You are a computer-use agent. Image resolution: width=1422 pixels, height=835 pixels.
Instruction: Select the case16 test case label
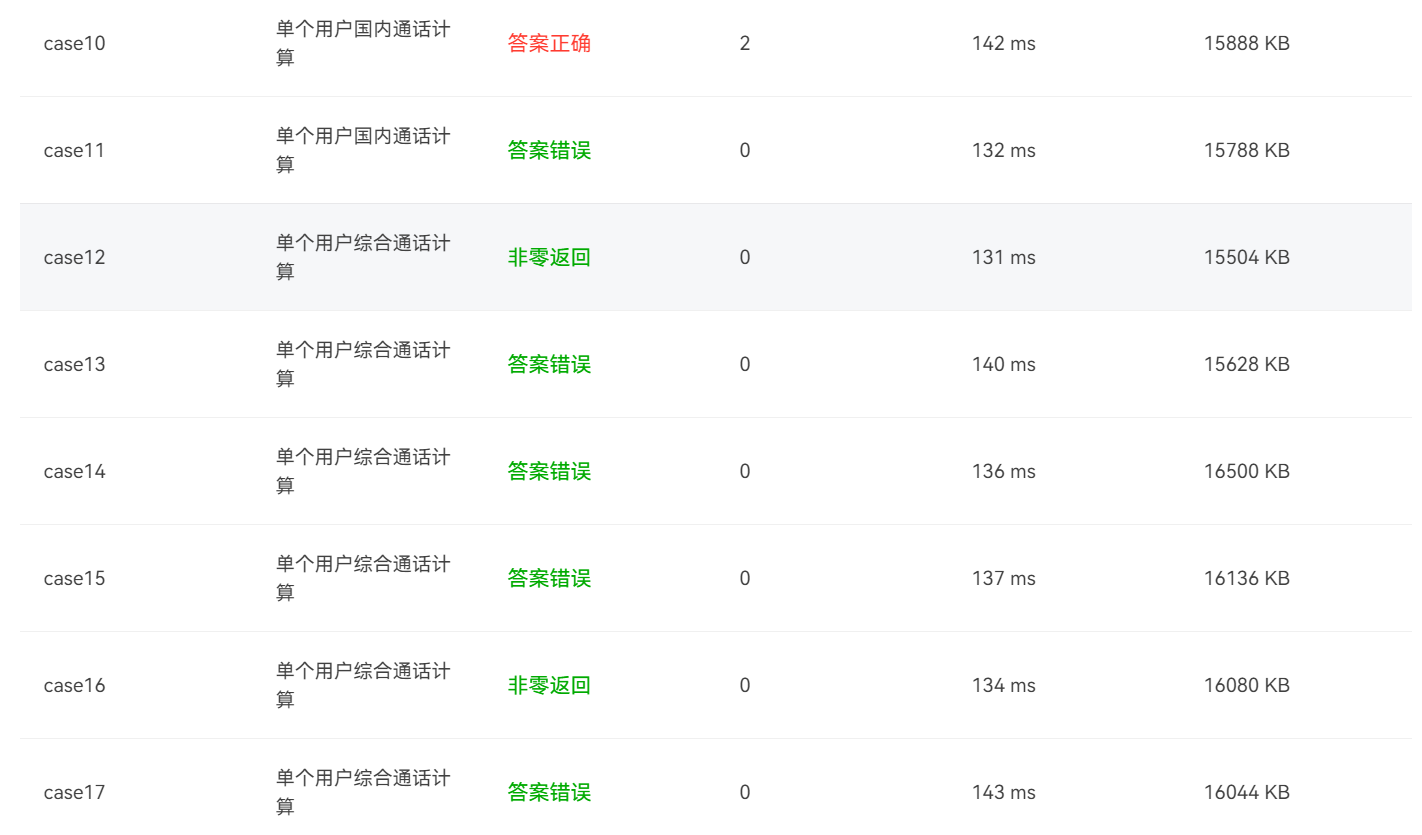pyautogui.click(x=74, y=686)
